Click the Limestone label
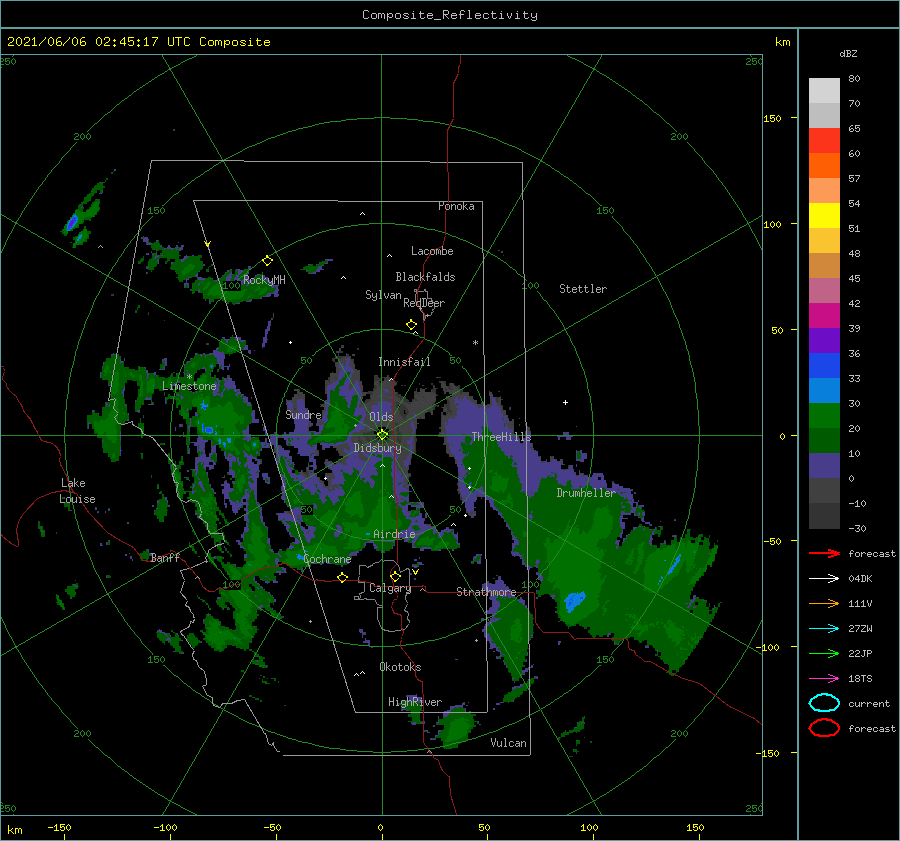This screenshot has width=900, height=841. point(189,386)
